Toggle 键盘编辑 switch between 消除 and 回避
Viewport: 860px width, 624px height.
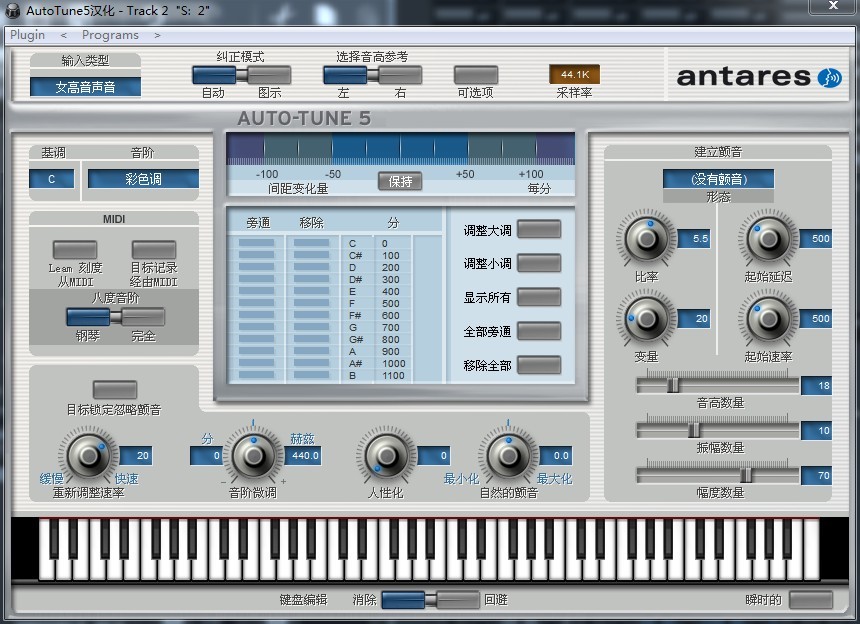pos(431,599)
